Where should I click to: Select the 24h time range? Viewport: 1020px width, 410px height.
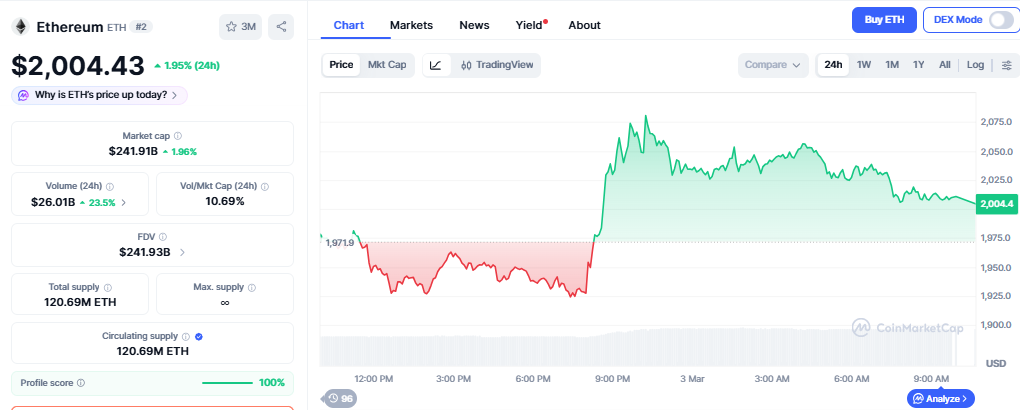[833, 65]
